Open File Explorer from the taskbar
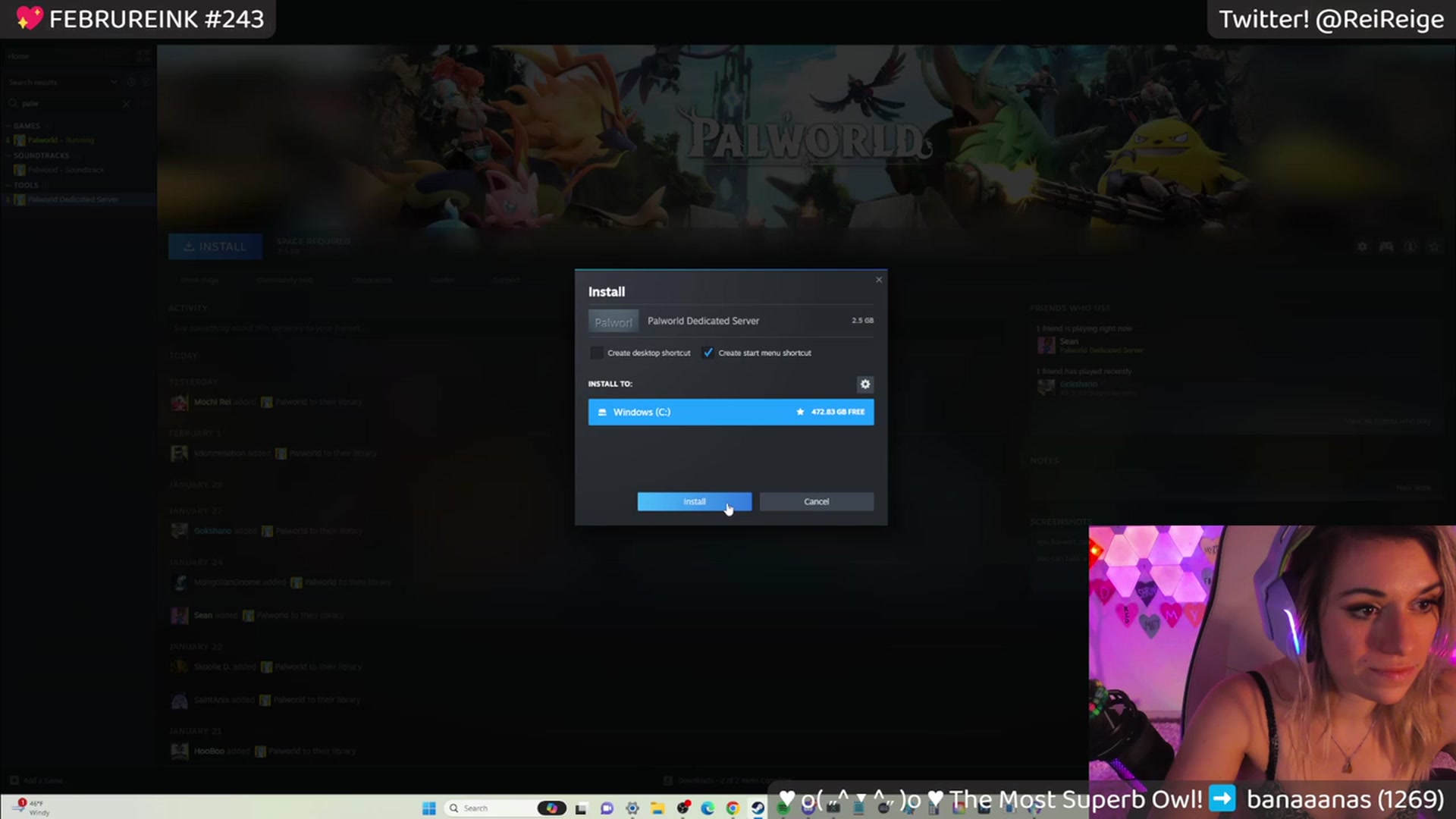This screenshot has width=1456, height=819. 657,808
